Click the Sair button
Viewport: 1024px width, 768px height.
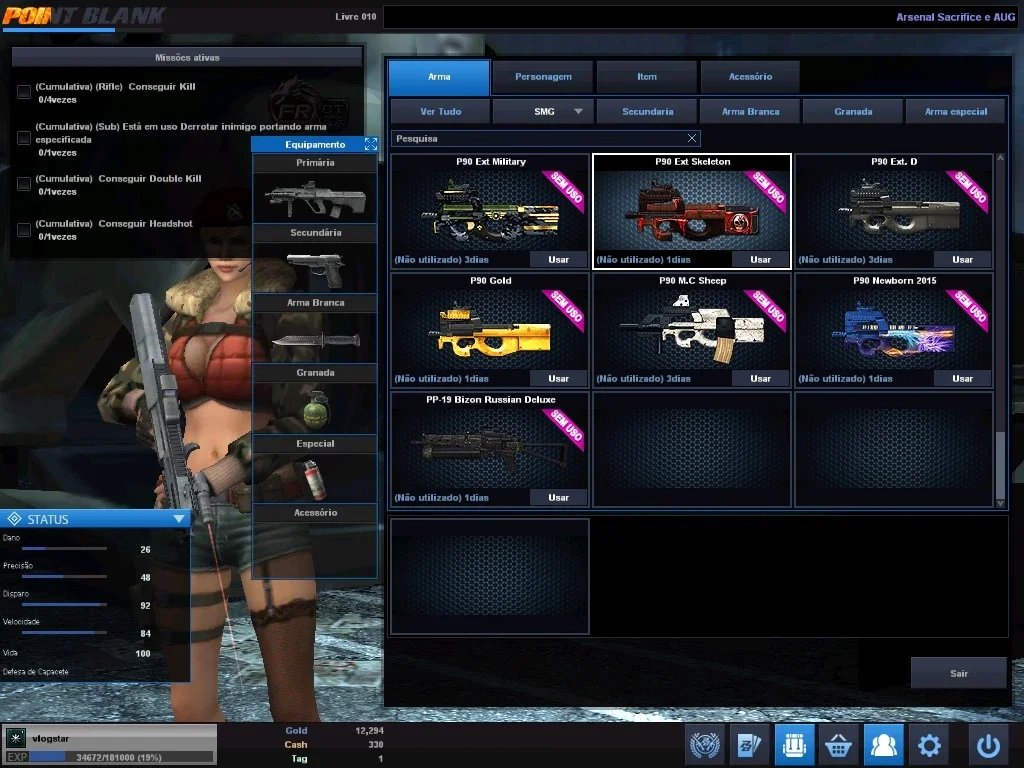959,673
